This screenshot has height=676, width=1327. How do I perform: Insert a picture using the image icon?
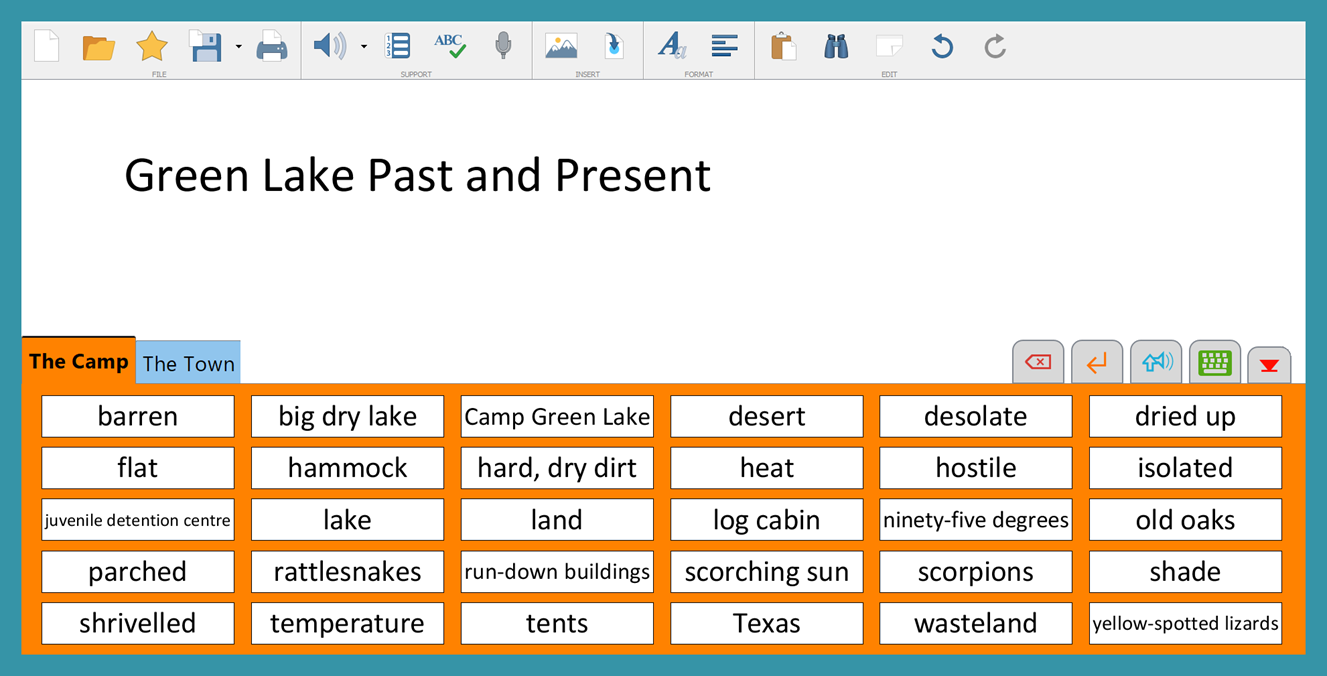coord(561,46)
